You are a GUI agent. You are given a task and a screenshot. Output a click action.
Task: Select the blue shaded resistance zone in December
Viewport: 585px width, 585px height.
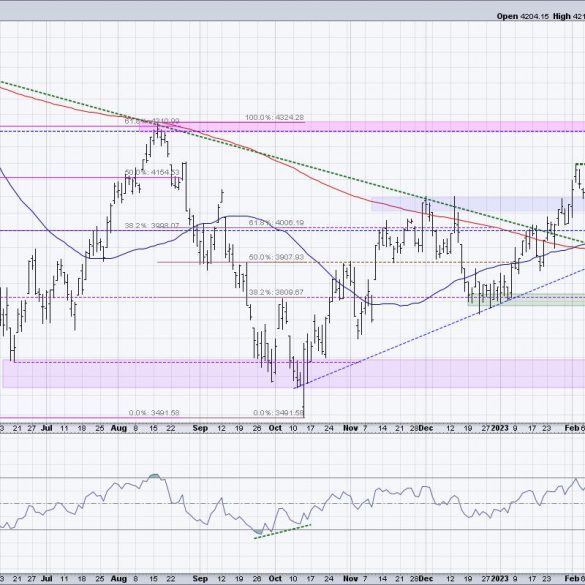coord(478,204)
